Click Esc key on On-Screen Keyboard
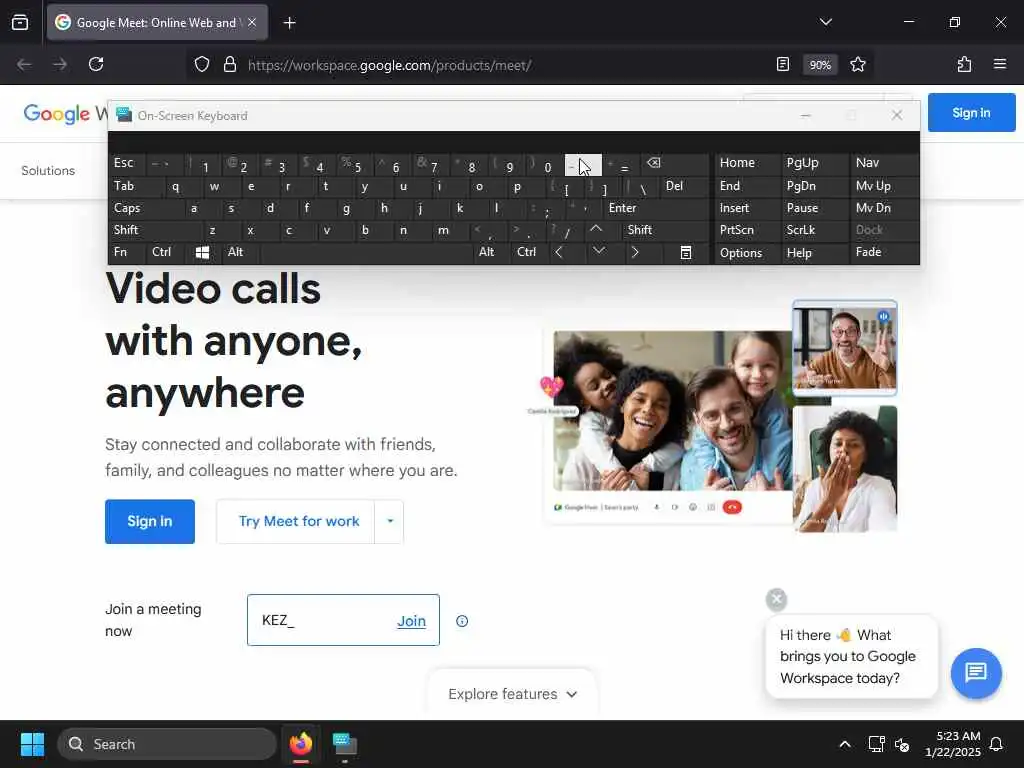 click(127, 163)
